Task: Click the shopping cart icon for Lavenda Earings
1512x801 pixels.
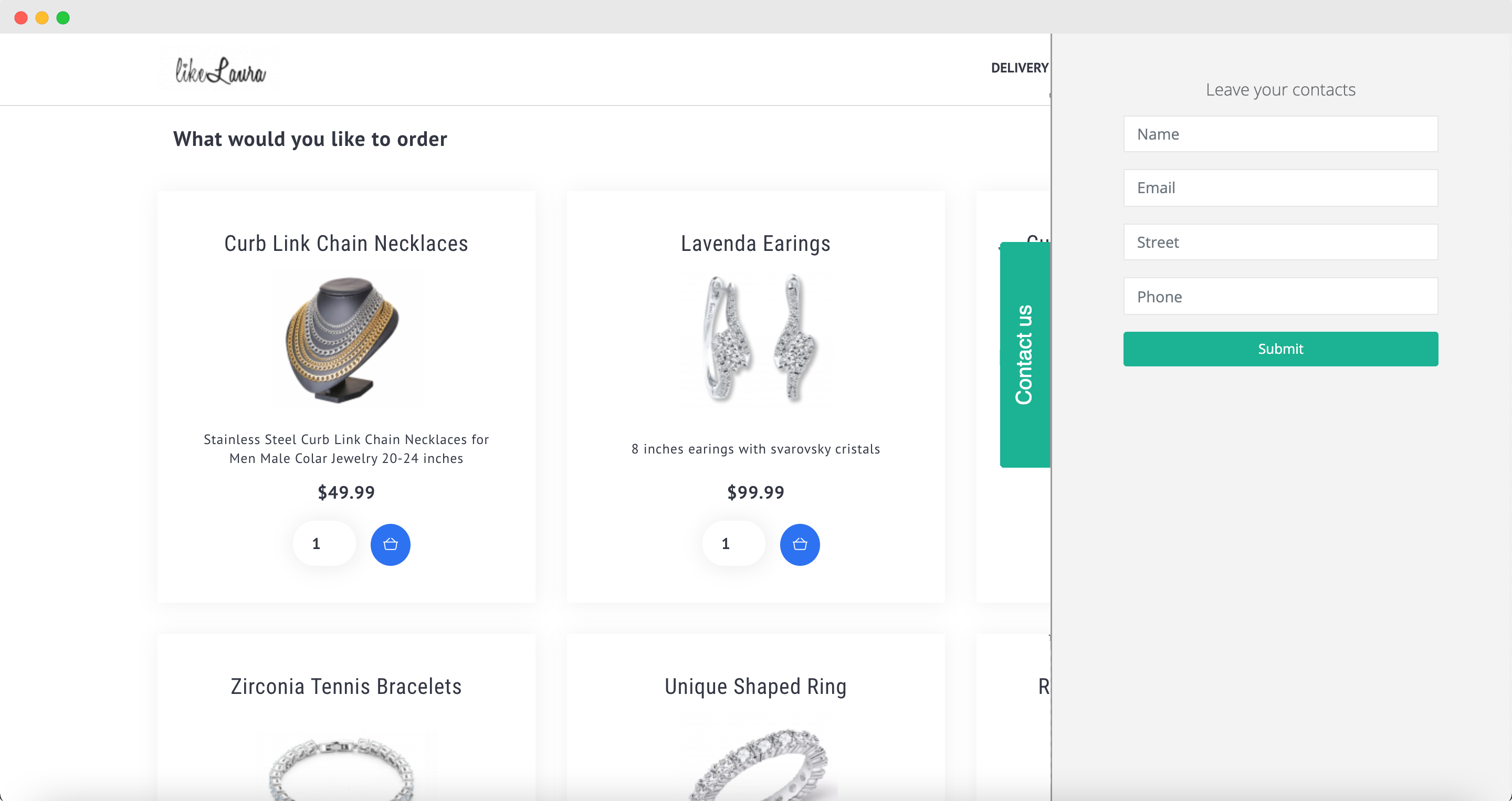Action: point(800,544)
